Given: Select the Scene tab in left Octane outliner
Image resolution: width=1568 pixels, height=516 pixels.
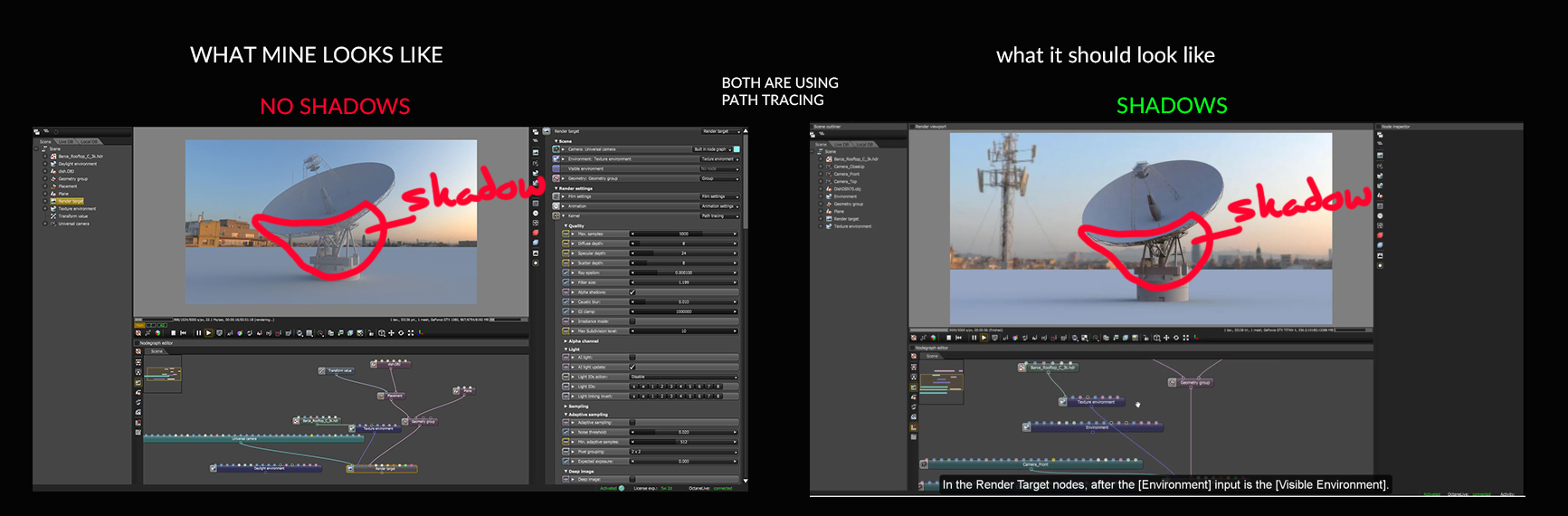Looking at the screenshot, I should (45, 141).
